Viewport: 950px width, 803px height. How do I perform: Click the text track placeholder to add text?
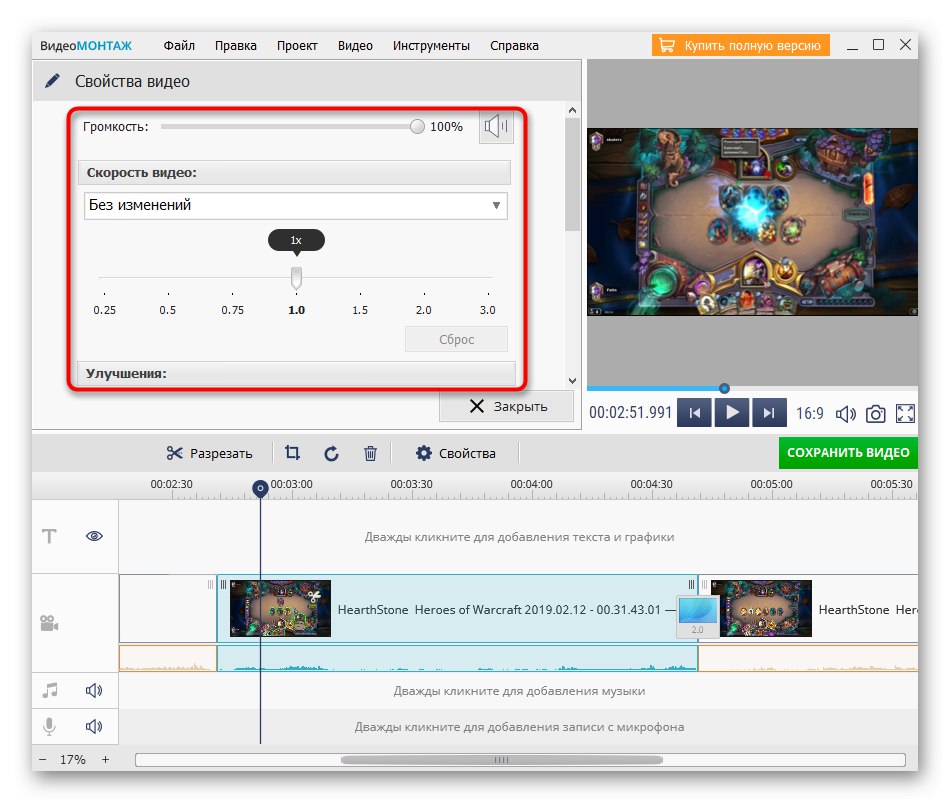[x=519, y=537]
